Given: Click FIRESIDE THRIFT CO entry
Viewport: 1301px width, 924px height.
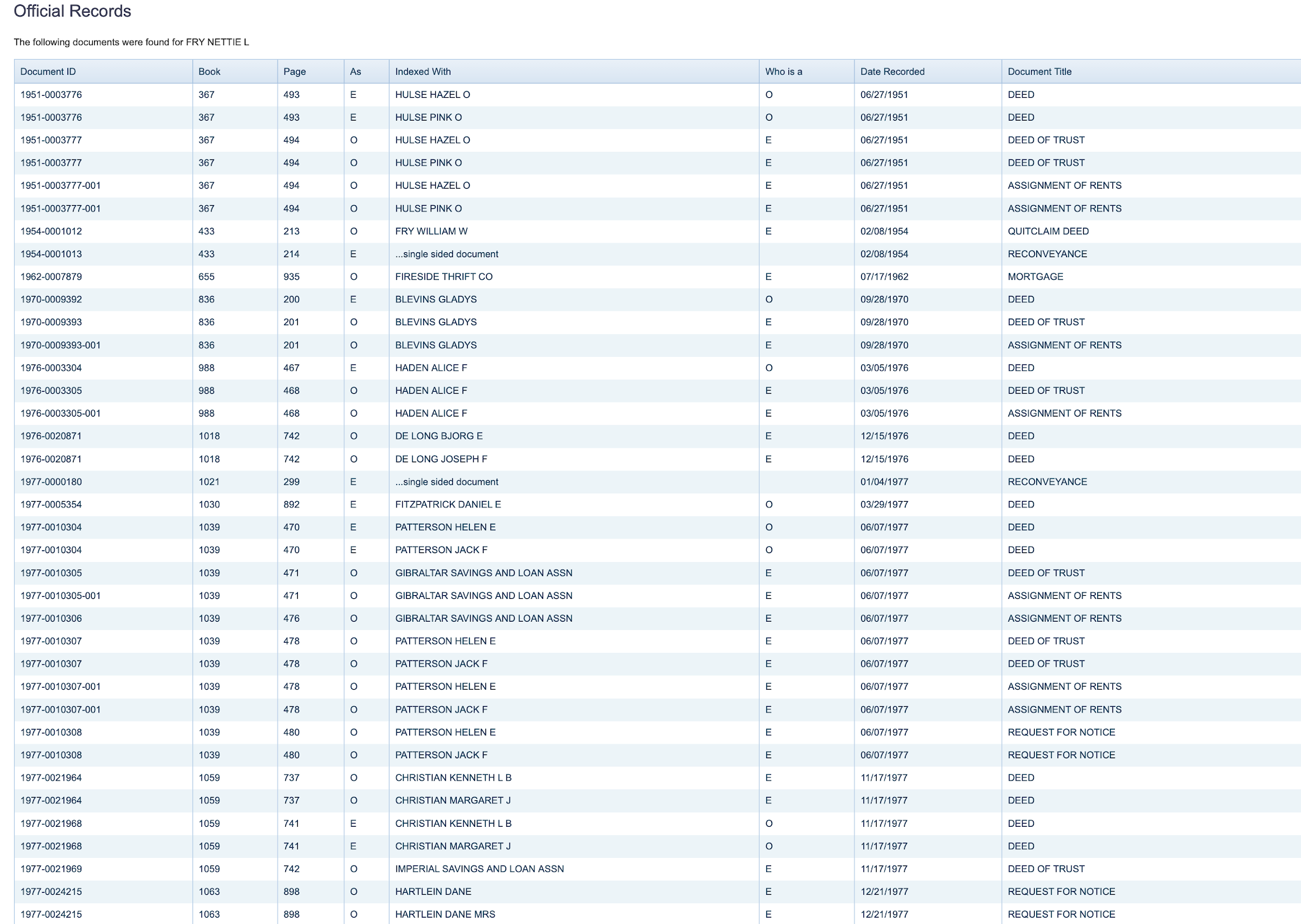Looking at the screenshot, I should (443, 277).
